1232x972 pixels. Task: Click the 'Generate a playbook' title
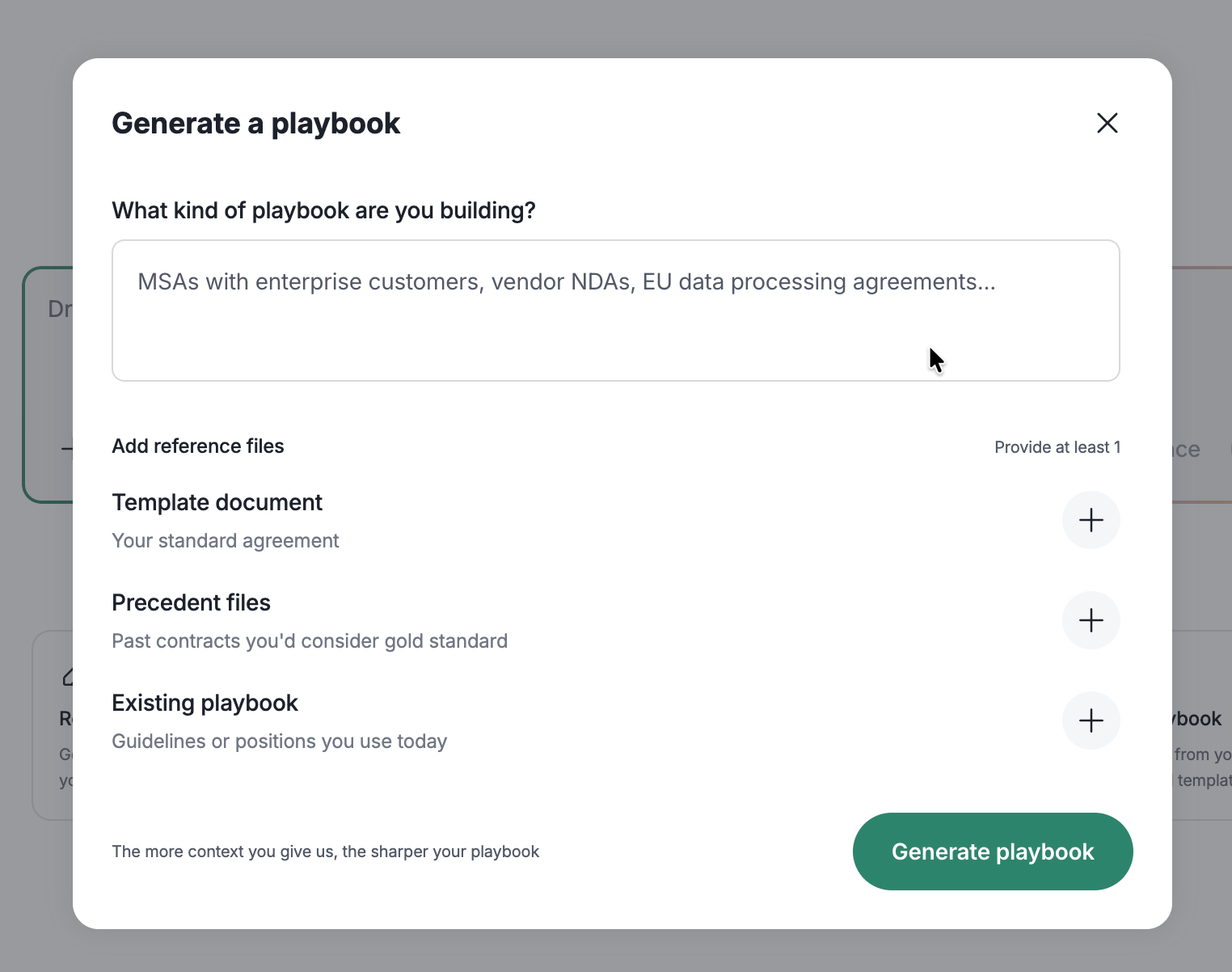tap(255, 123)
